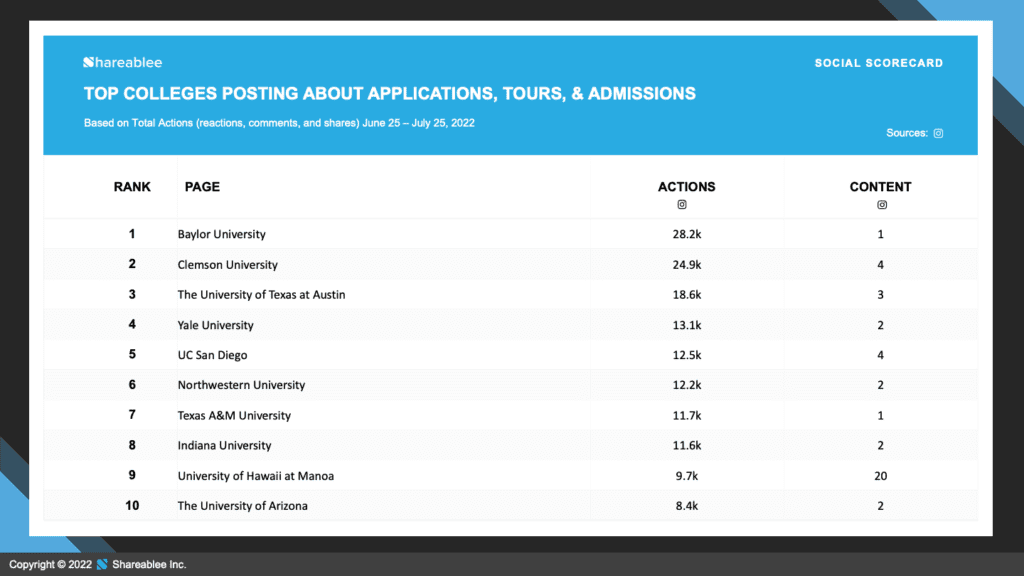1024x576 pixels.
Task: Click the Instagram icon under ACTIONS
Action: click(x=682, y=205)
